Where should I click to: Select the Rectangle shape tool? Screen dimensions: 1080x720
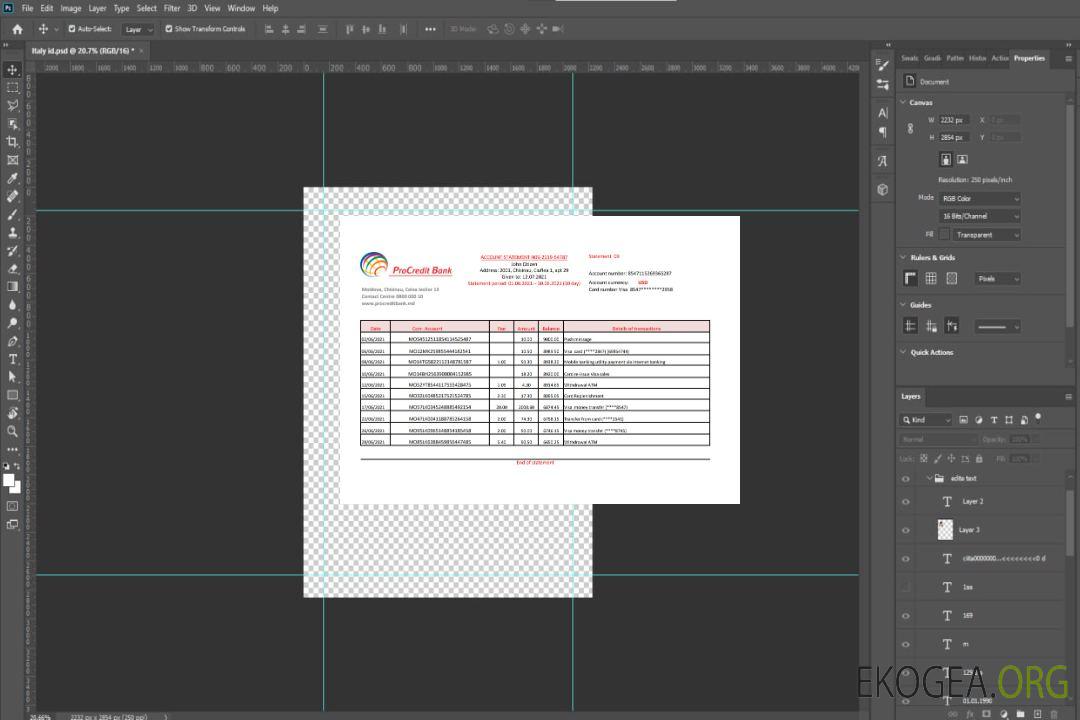point(12,395)
